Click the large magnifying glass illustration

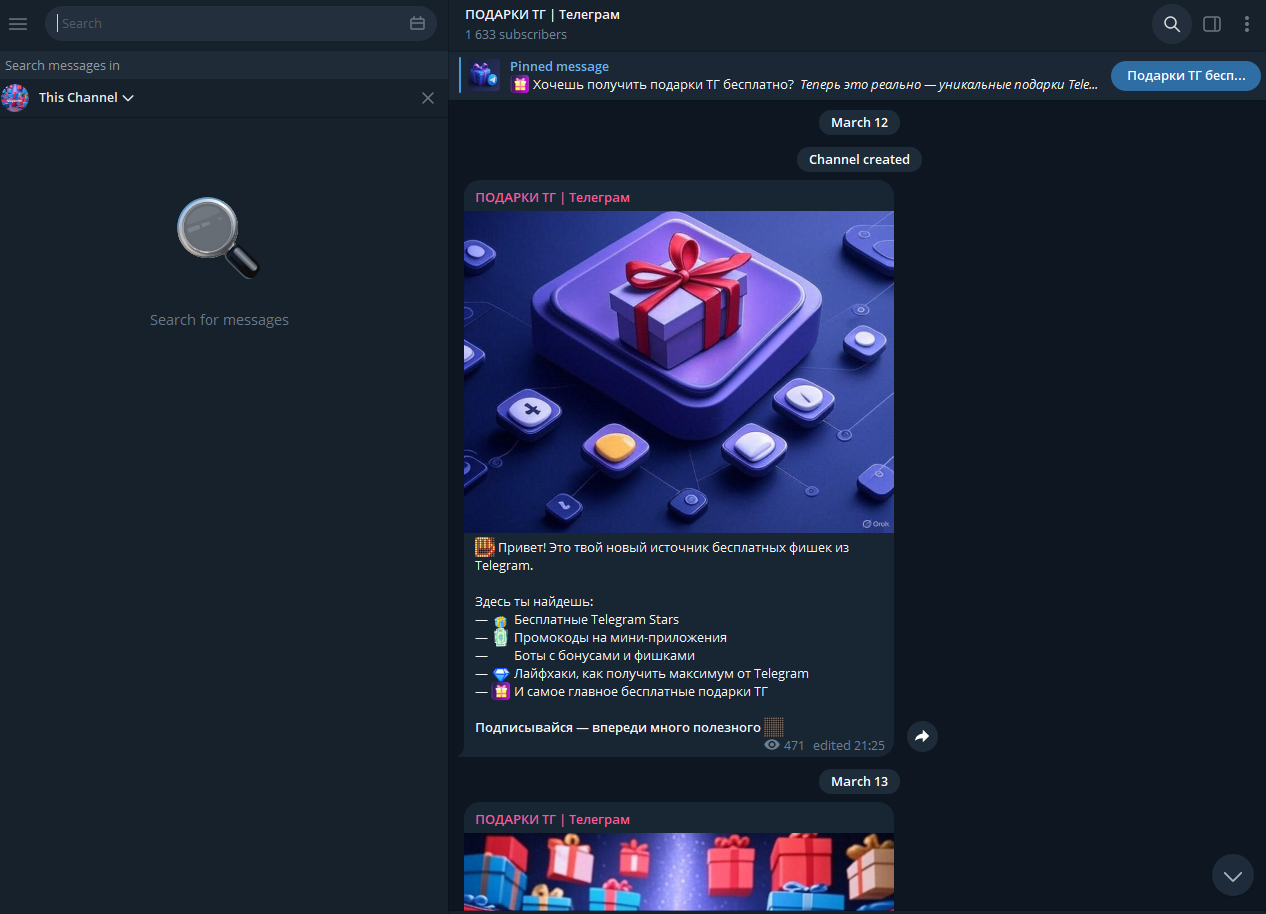[219, 238]
